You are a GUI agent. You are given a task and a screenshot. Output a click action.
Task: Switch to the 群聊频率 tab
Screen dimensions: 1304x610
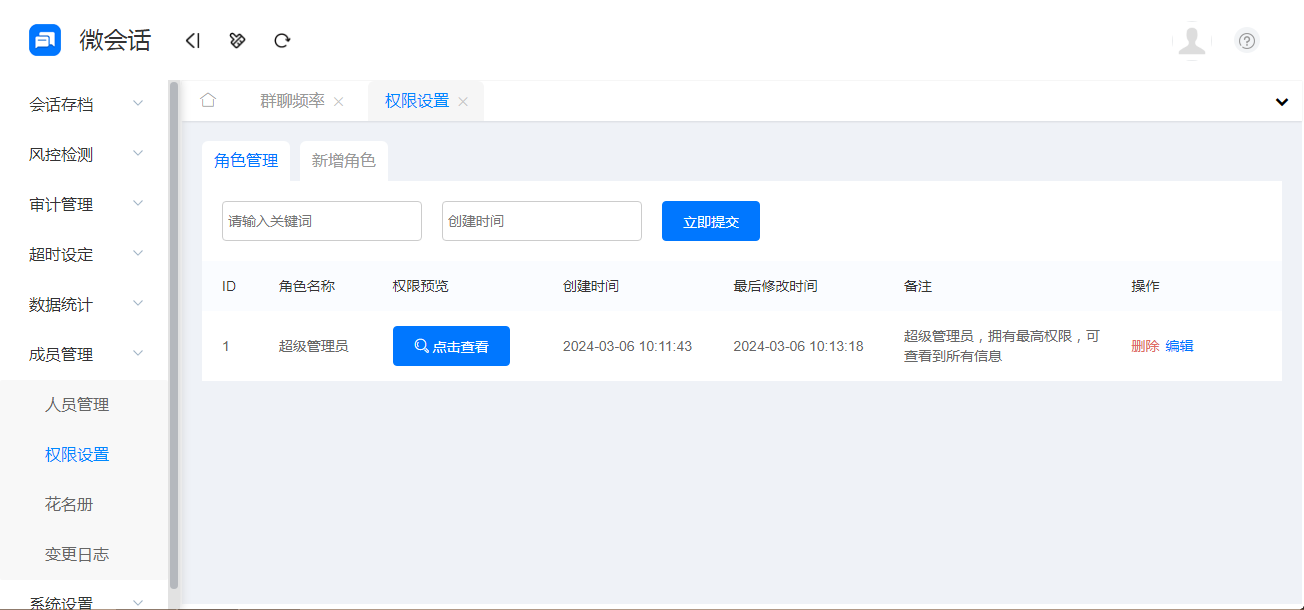tap(295, 101)
